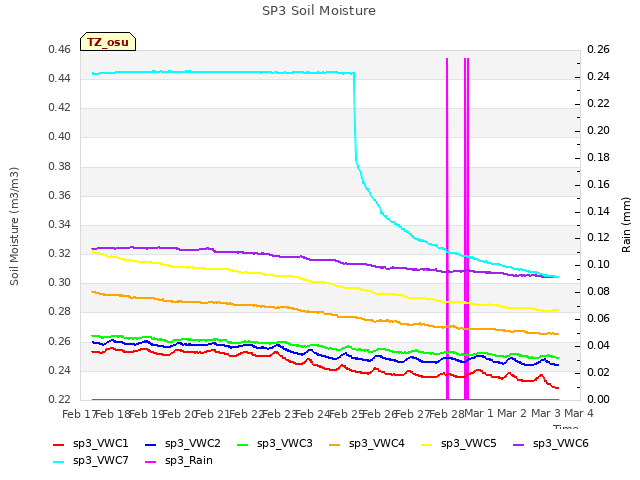Click the sp3_VWC6 purple legend swatch
This screenshot has width=640, height=480.
[518, 444]
